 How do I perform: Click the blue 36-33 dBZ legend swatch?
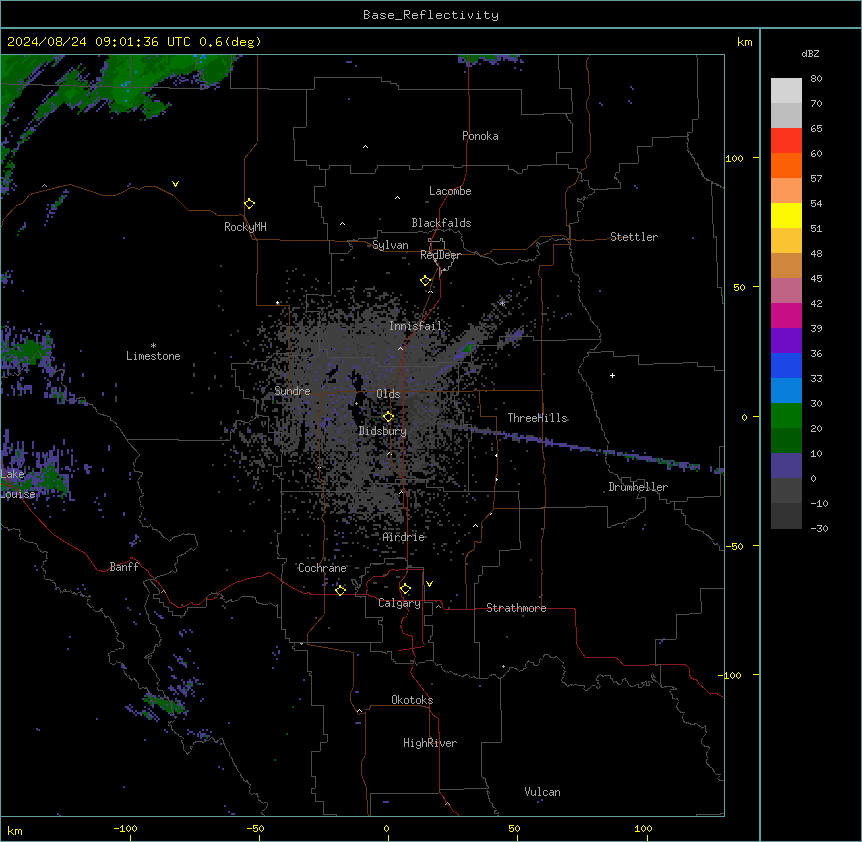click(x=786, y=365)
